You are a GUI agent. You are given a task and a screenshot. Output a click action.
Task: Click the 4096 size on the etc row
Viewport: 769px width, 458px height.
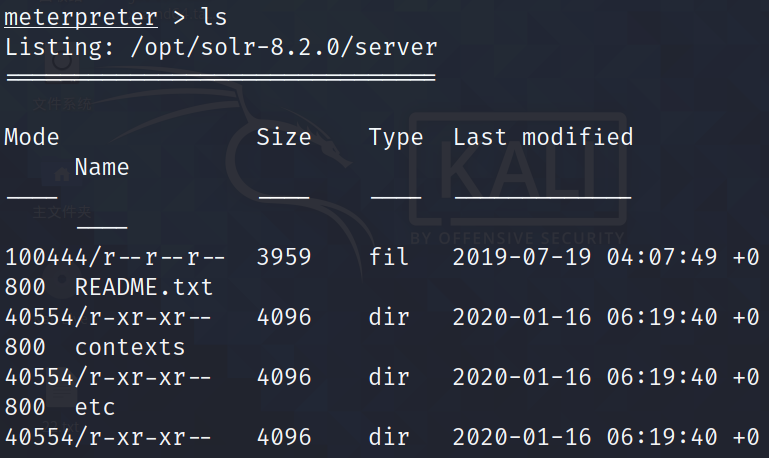(283, 377)
